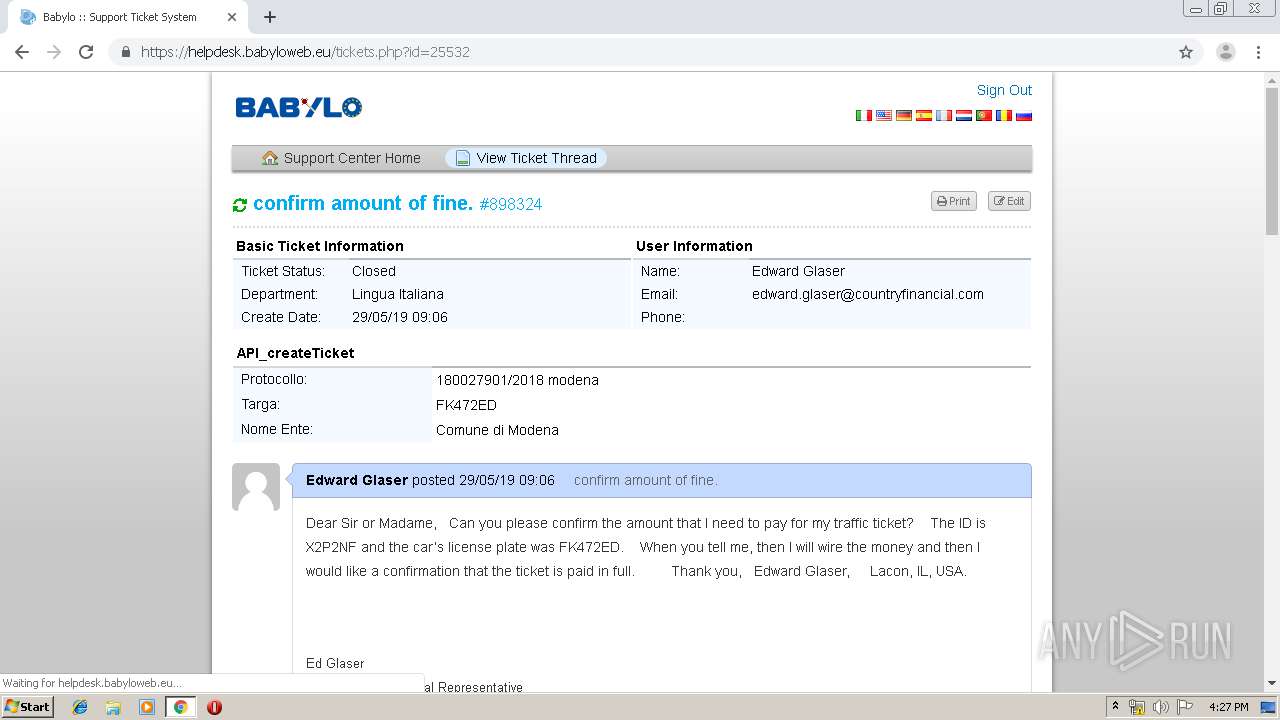Viewport: 1280px width, 720px height.
Task: Select 'Lingua Italiana' department value
Action: (398, 294)
